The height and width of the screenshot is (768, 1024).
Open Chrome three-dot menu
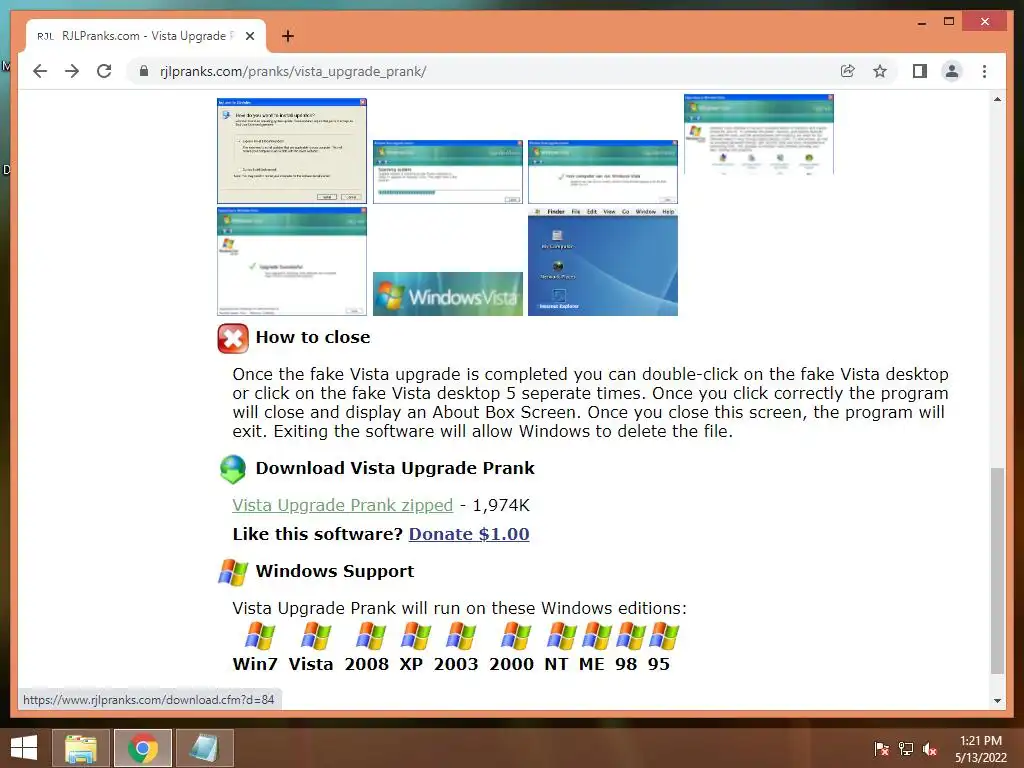click(984, 71)
